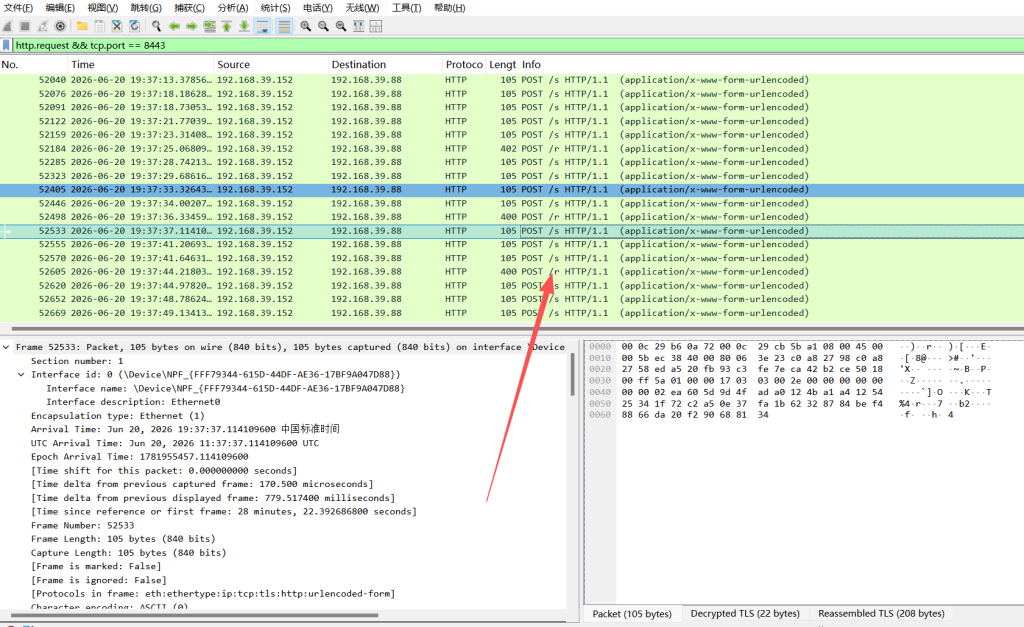This screenshot has width=1024, height=627.
Task: Start a new packet capture
Action: (7, 26)
